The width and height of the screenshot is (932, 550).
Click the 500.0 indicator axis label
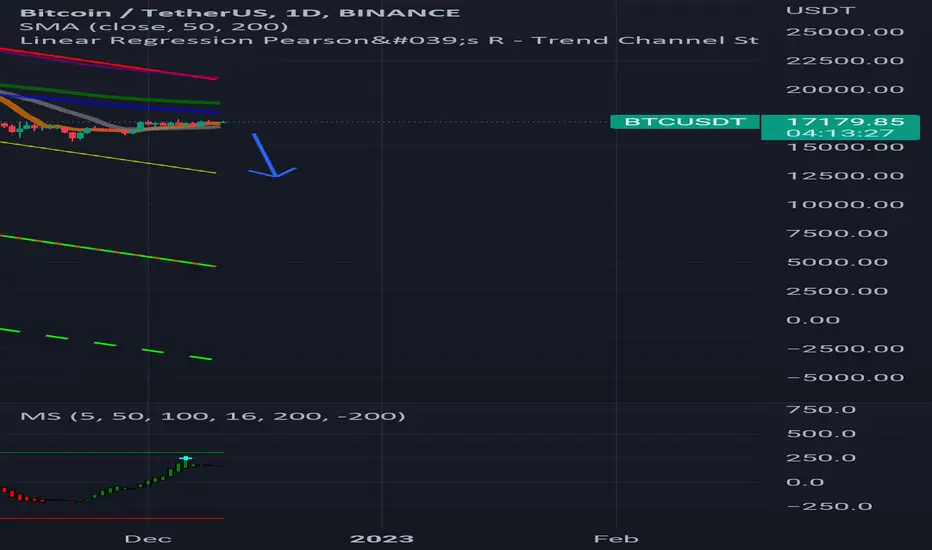point(821,434)
